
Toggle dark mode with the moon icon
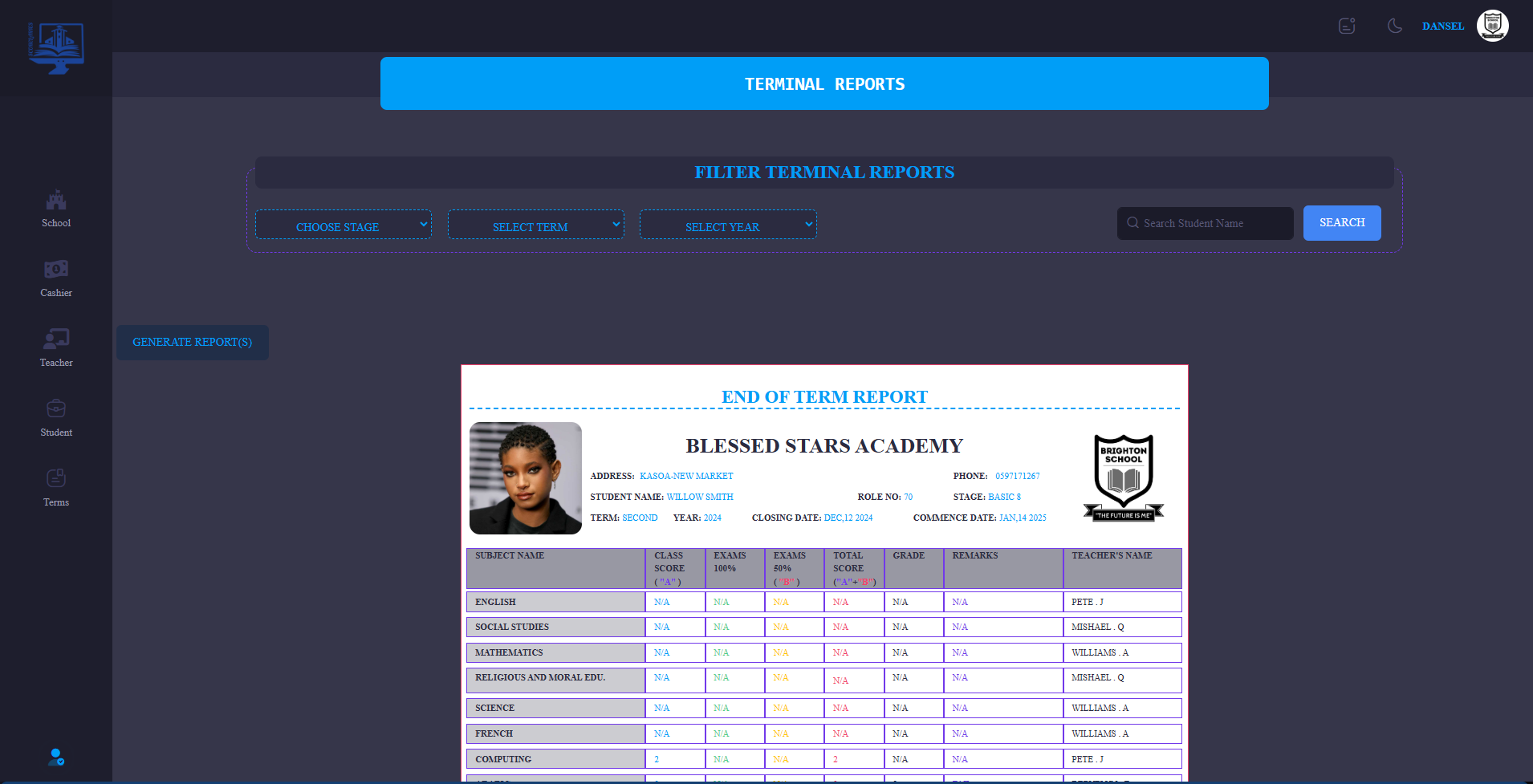coord(1395,26)
